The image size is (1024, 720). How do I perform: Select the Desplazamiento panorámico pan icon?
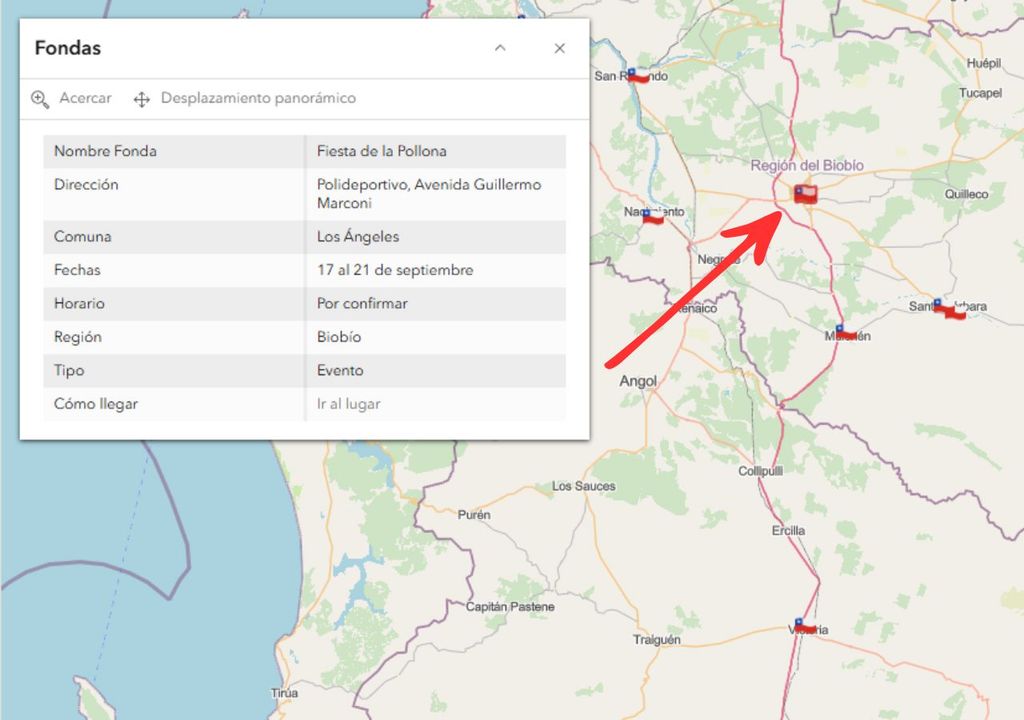pos(142,99)
